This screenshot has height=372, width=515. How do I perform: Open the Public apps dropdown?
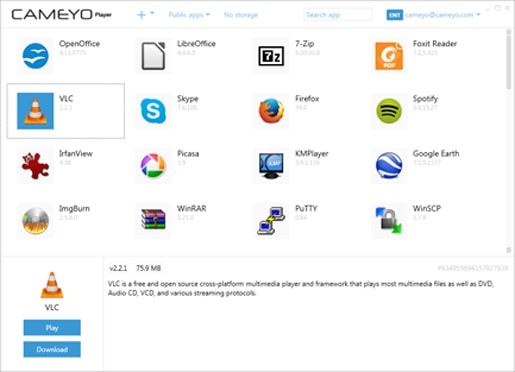point(189,15)
